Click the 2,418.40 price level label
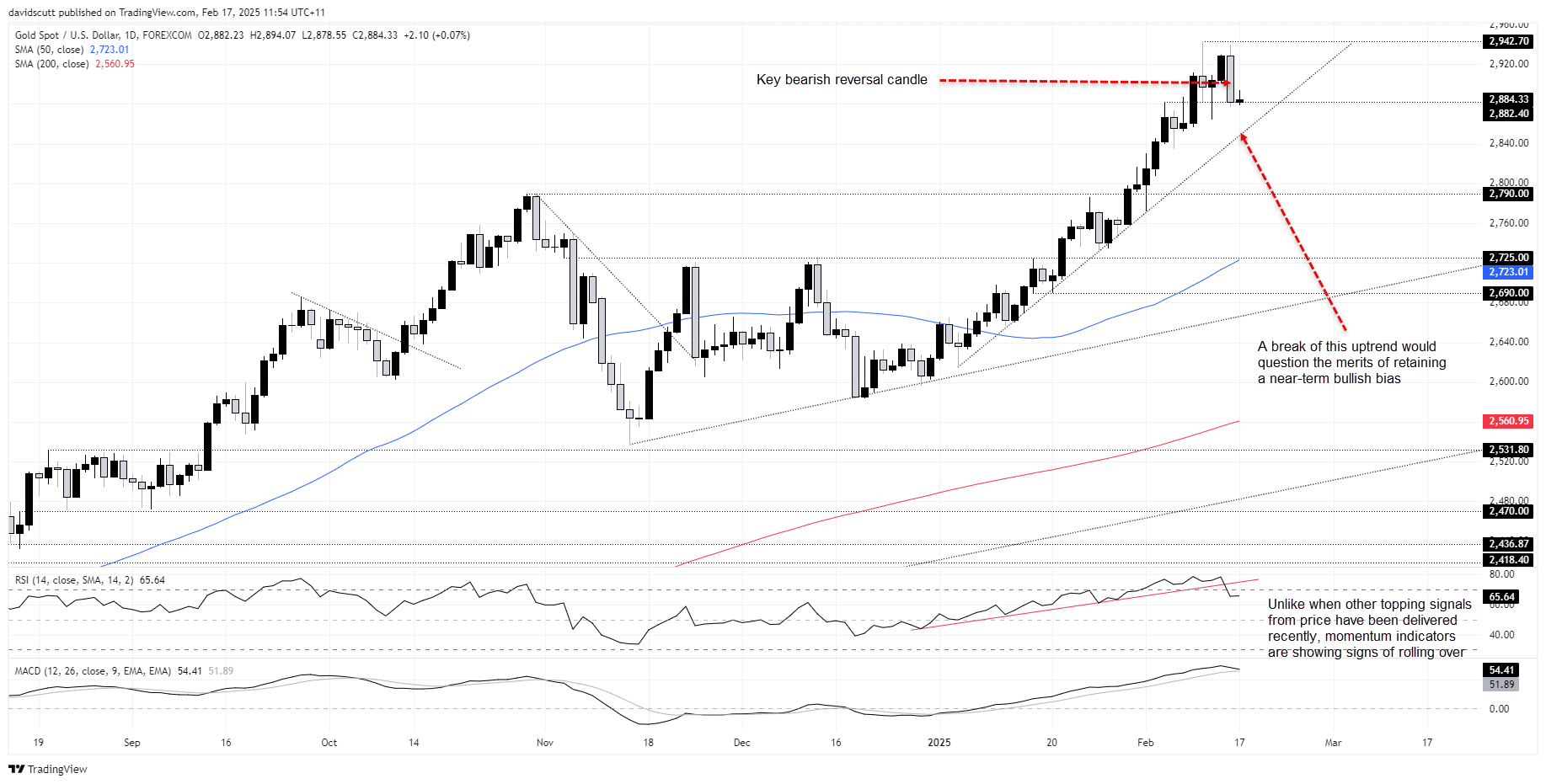Image resolution: width=1546 pixels, height=784 pixels. click(1508, 560)
